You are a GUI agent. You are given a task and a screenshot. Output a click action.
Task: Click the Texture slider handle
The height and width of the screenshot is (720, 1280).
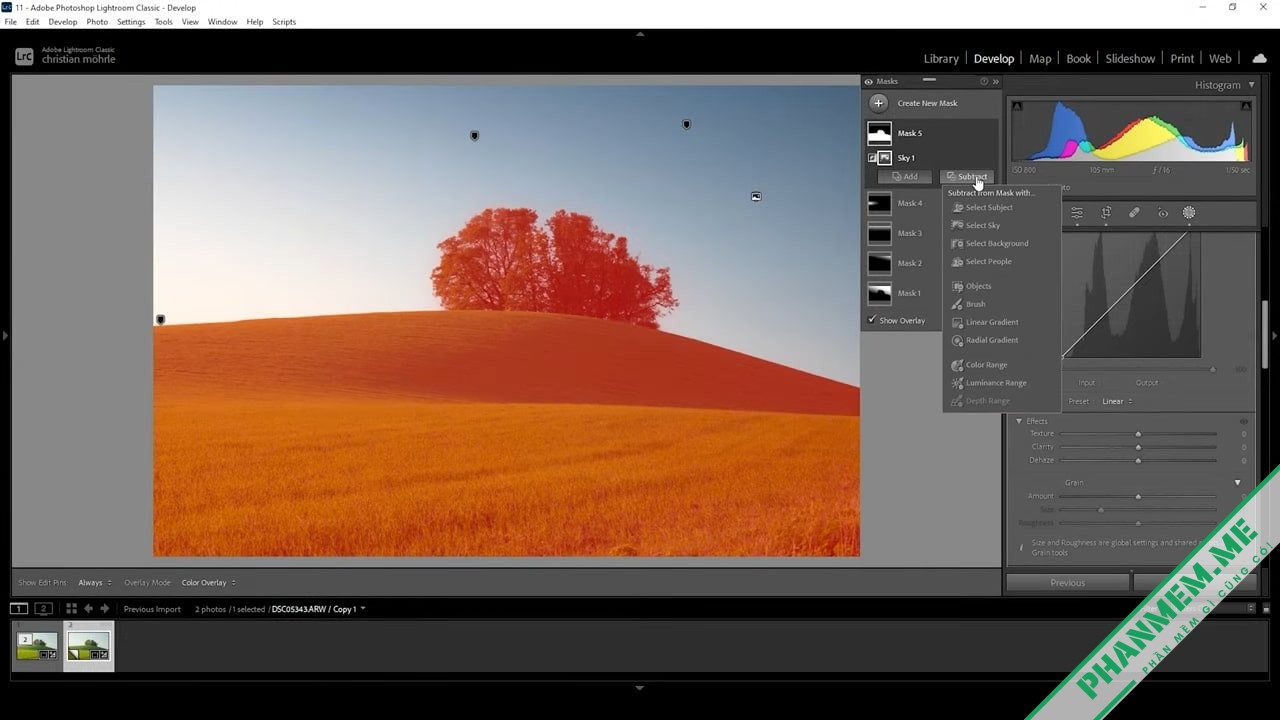pos(1138,434)
